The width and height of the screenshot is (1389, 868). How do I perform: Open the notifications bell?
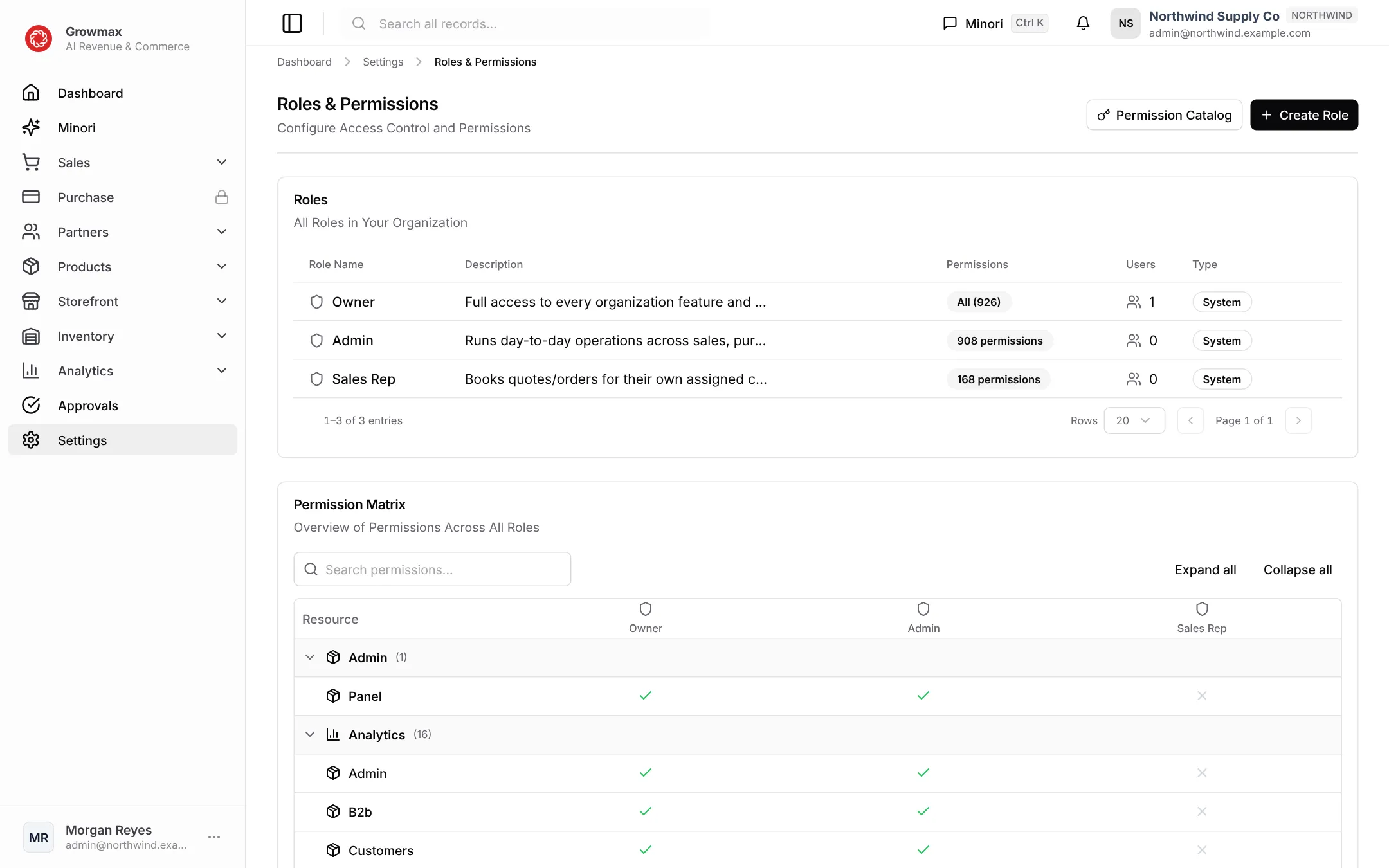(1083, 23)
